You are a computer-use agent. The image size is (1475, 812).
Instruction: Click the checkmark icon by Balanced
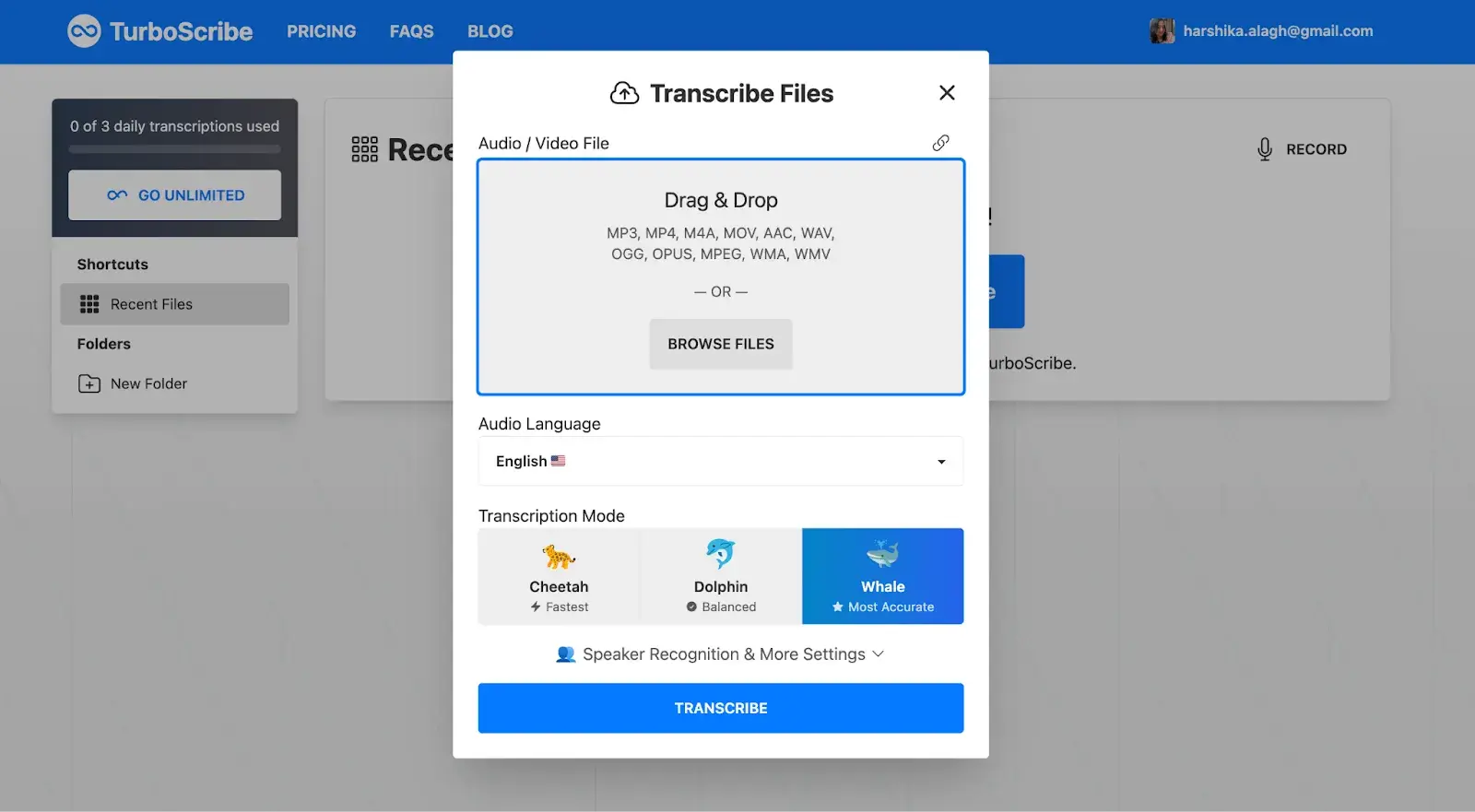[691, 606]
